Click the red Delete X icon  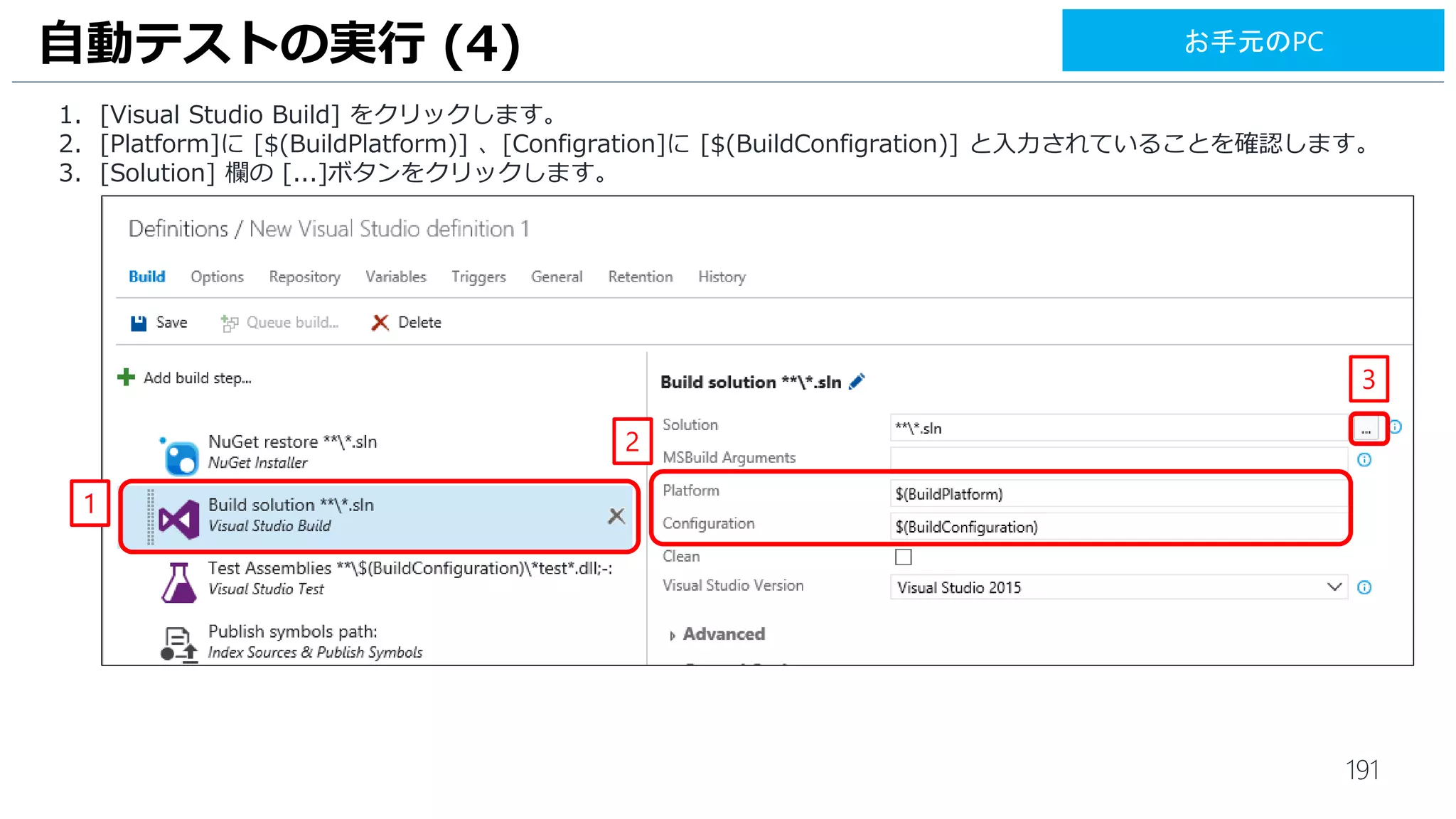pos(380,323)
